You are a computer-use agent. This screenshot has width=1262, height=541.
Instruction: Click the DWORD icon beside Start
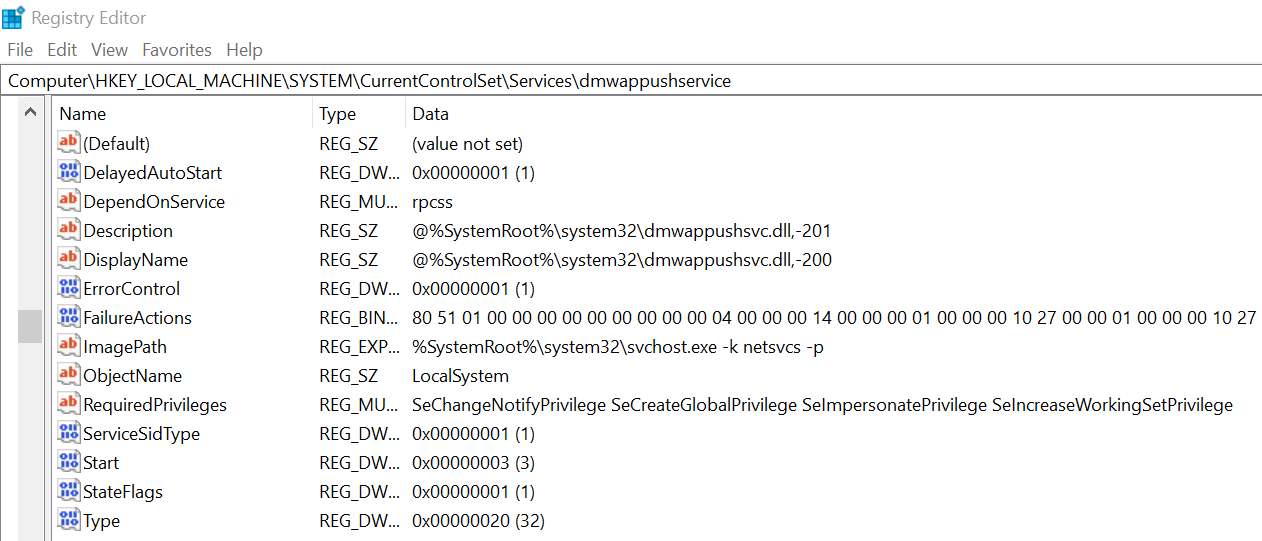(x=69, y=463)
